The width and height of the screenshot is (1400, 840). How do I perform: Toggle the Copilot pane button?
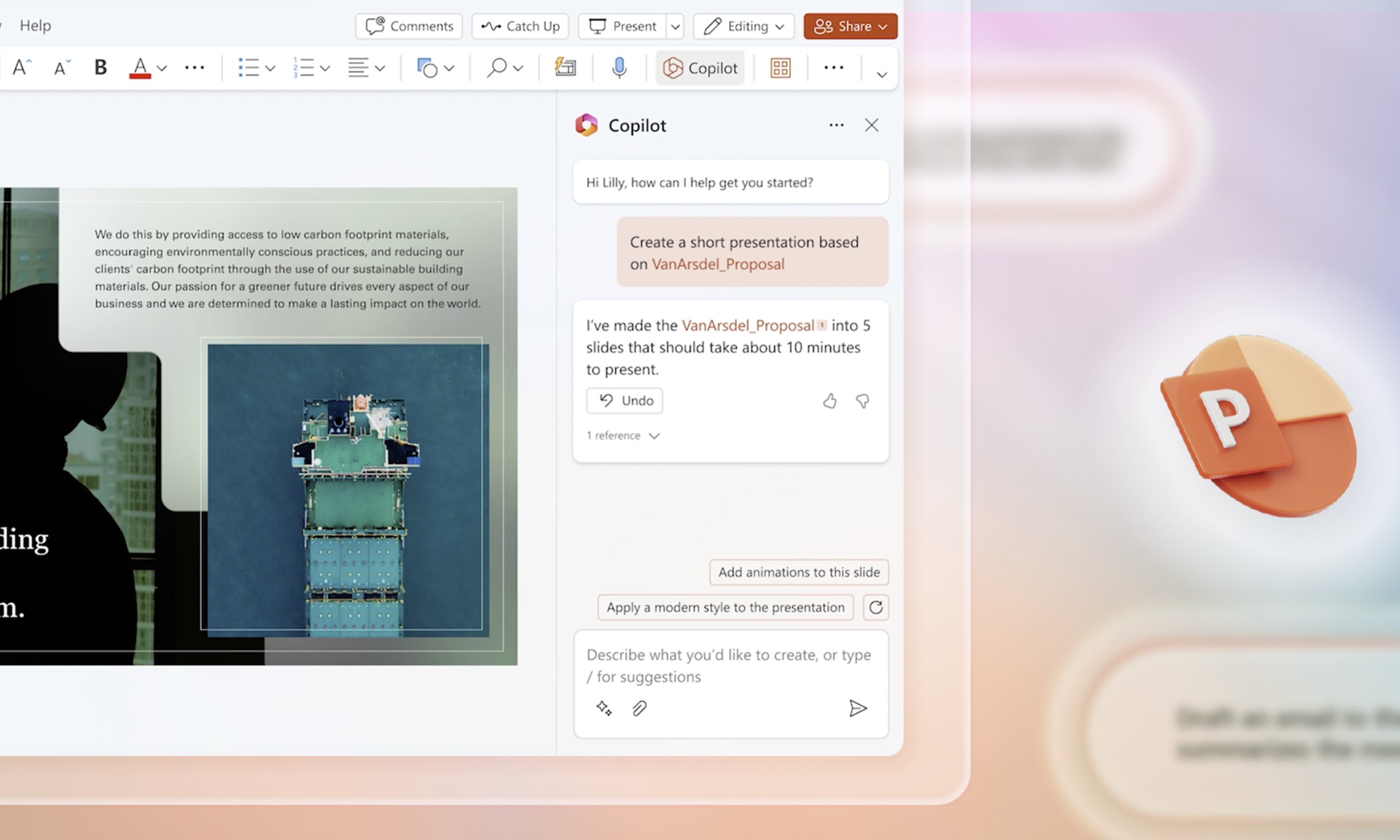pos(700,68)
